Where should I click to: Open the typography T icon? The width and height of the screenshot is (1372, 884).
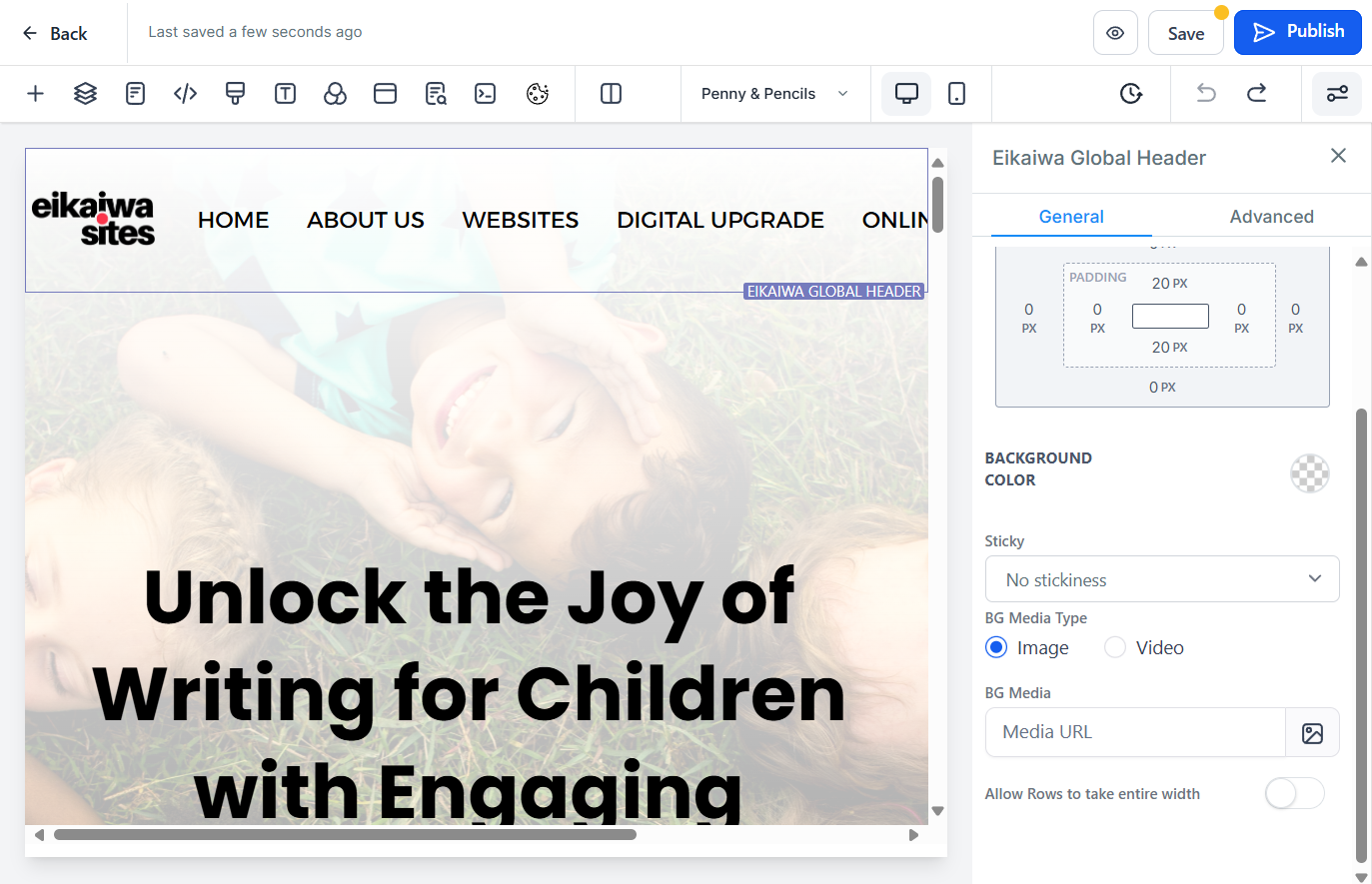pos(285,94)
